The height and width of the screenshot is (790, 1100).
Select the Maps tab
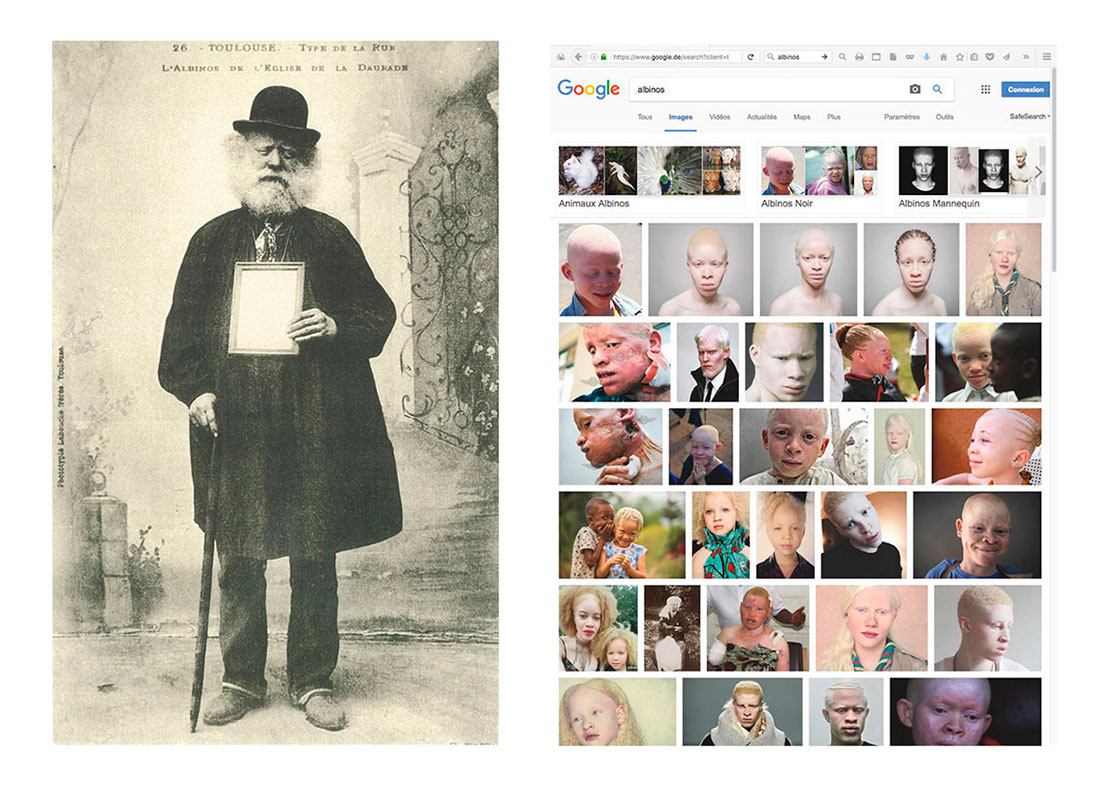click(x=802, y=117)
